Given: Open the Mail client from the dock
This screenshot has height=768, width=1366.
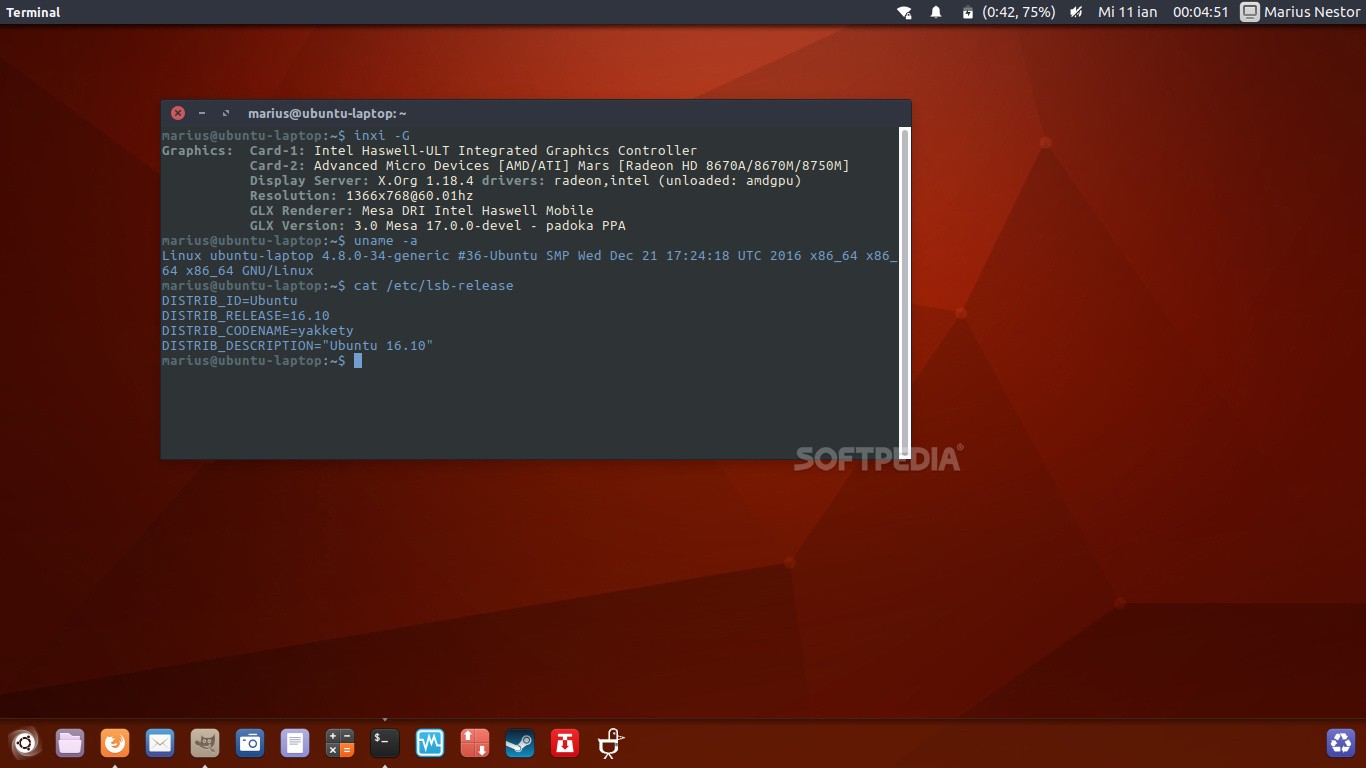Looking at the screenshot, I should click(159, 743).
